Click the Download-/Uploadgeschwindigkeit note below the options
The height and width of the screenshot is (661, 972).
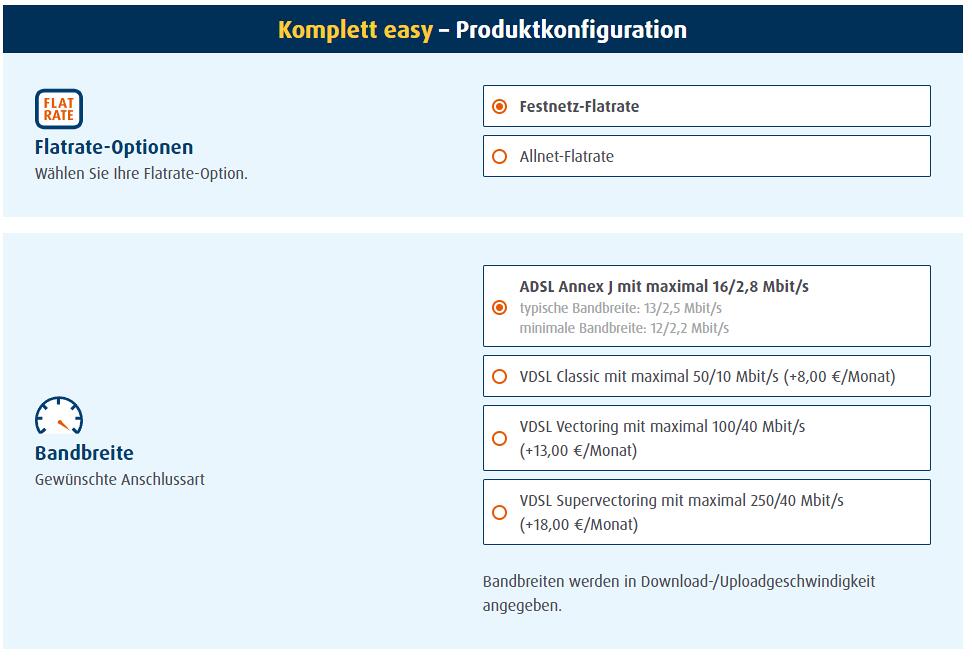(678, 593)
